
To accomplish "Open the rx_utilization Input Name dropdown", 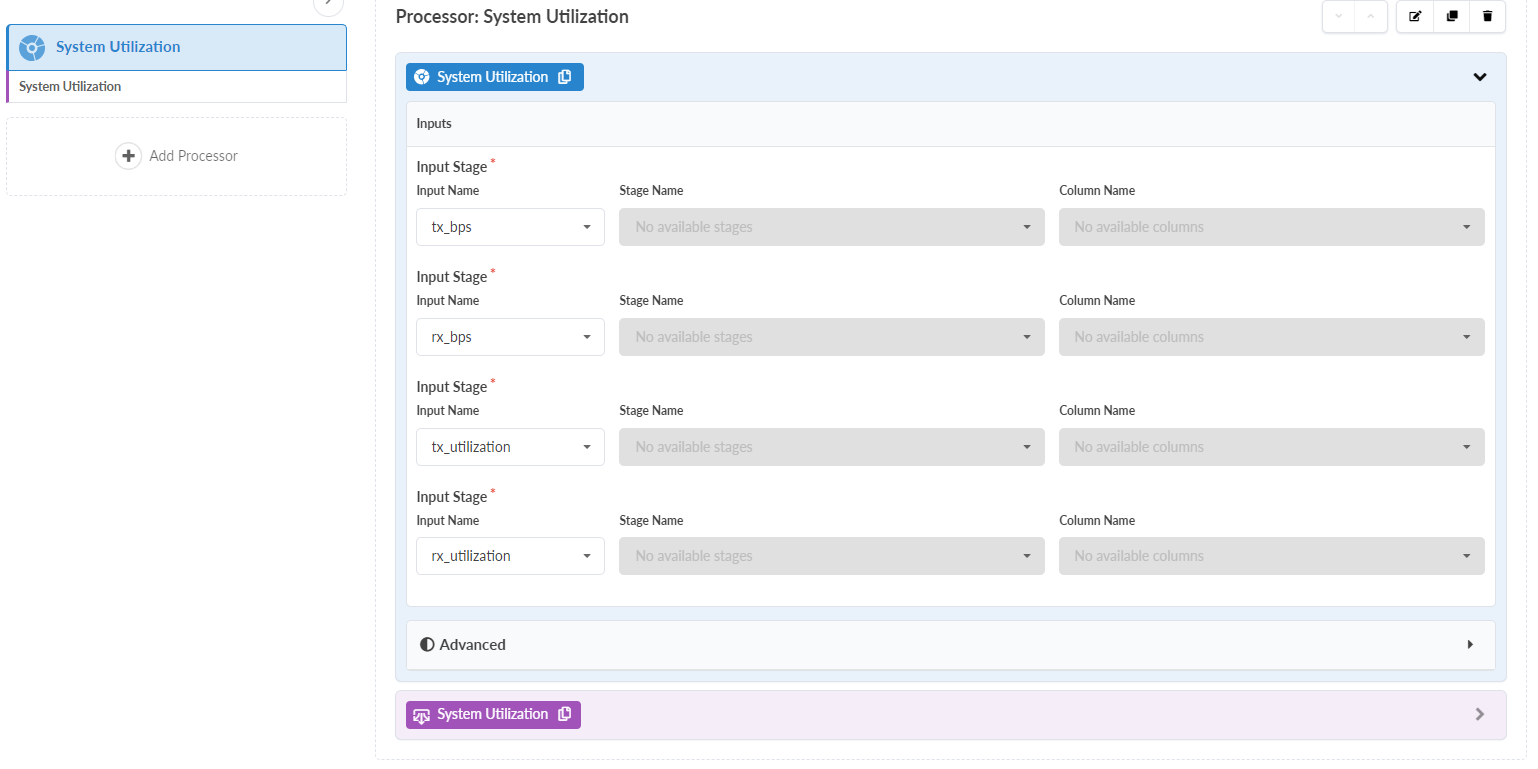I will [510, 556].
